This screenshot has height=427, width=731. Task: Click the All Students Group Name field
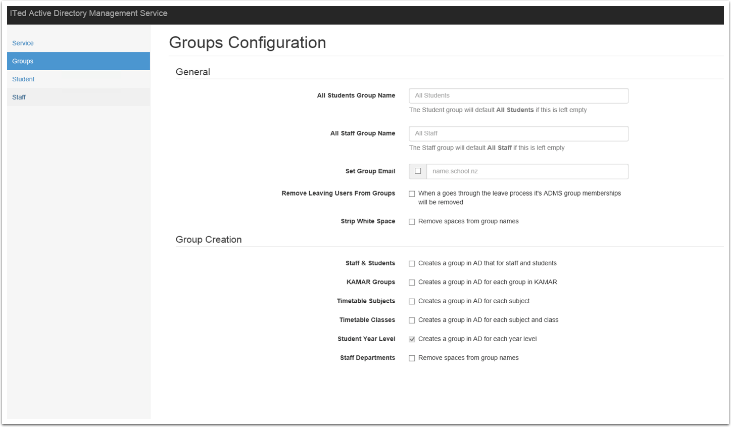pyautogui.click(x=518, y=96)
